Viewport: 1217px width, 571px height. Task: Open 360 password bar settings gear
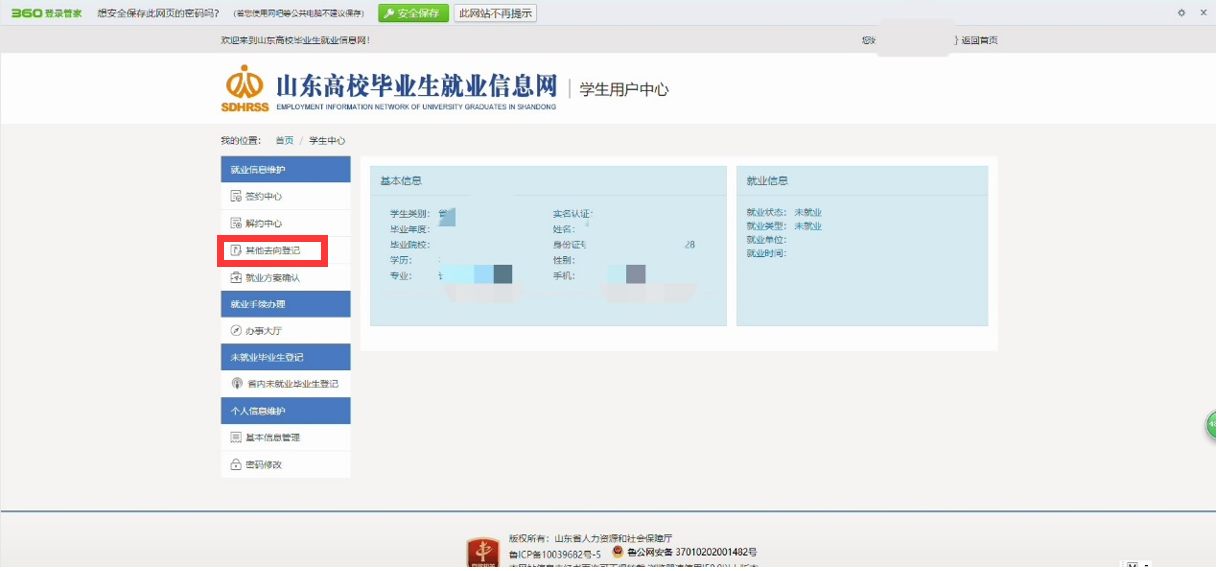(x=1181, y=13)
